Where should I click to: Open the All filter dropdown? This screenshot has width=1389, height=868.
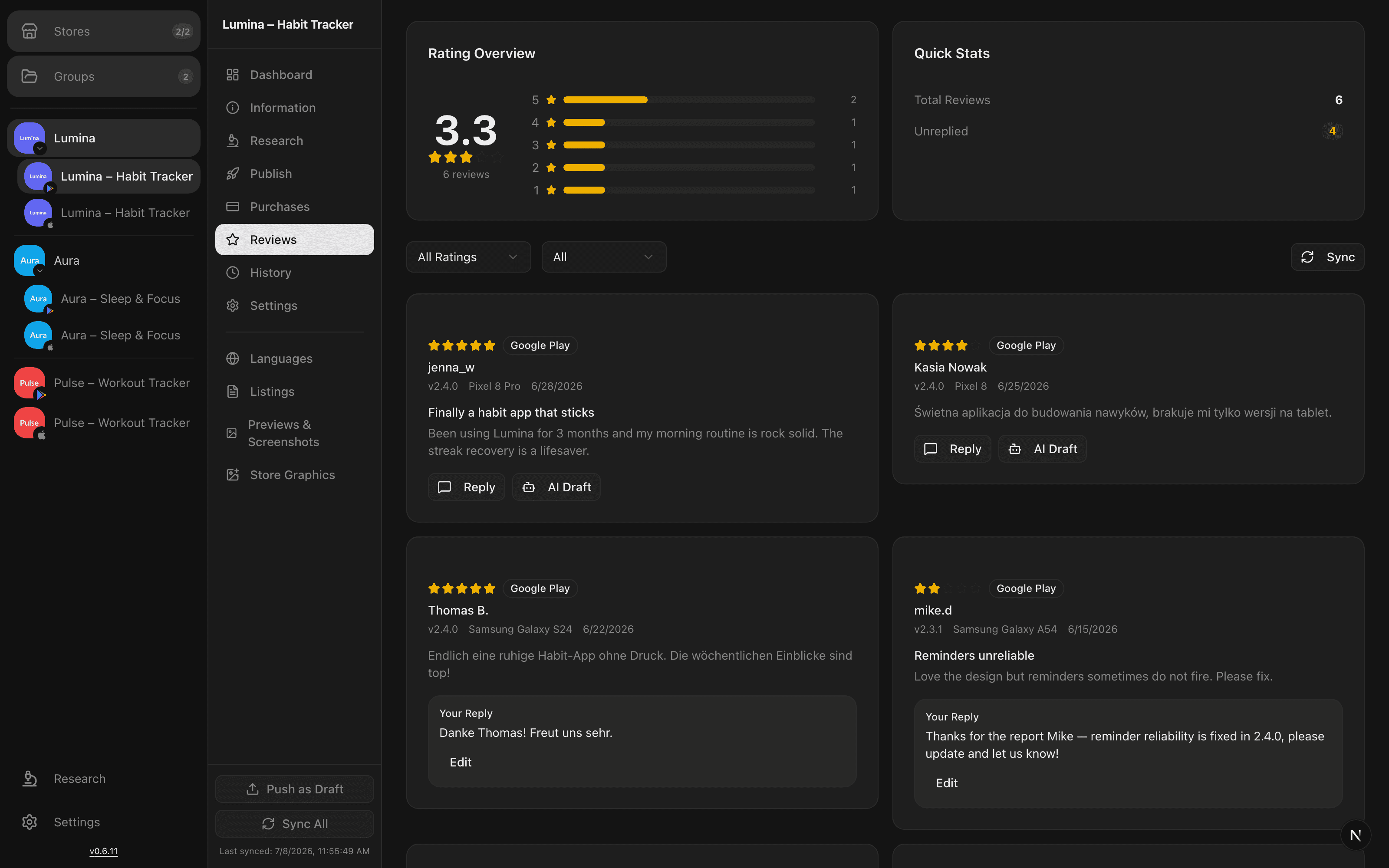pos(604,257)
